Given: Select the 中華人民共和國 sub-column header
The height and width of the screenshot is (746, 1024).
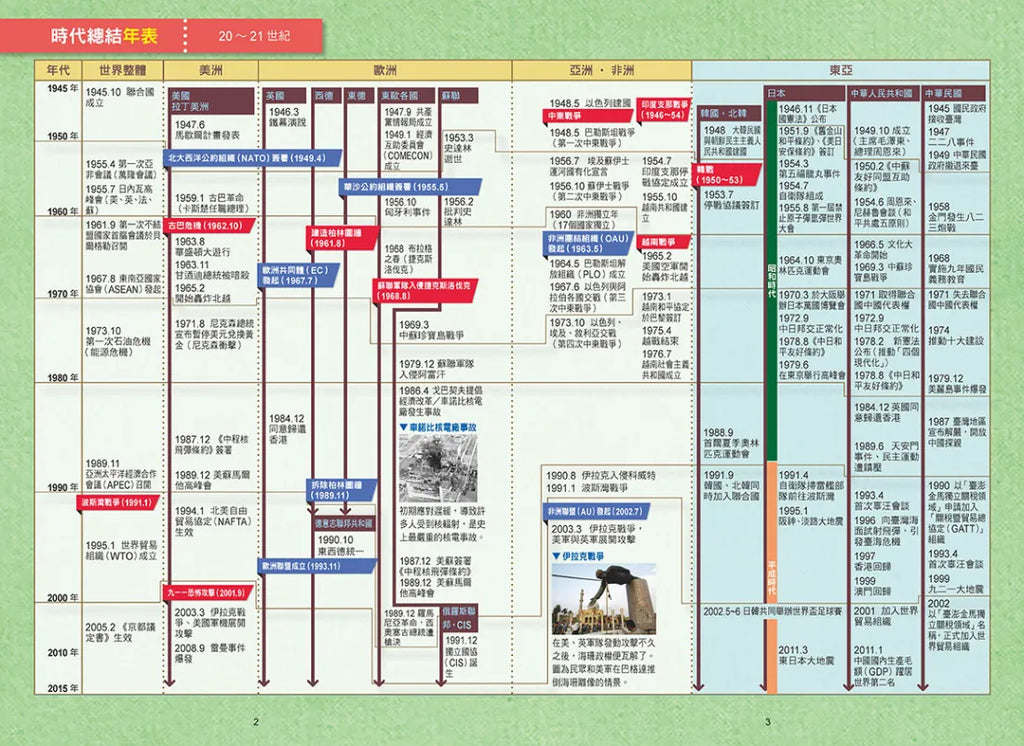Looking at the screenshot, I should pyautogui.click(x=882, y=93).
